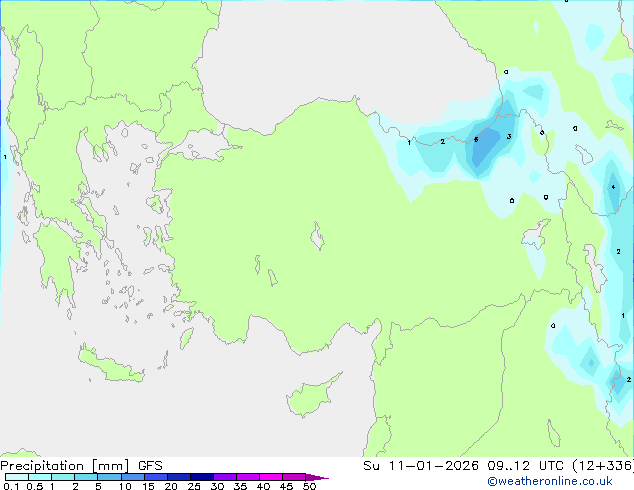Select the 25–30 mm navy legend swatch
This screenshot has width=634, height=490.
click(x=202, y=477)
